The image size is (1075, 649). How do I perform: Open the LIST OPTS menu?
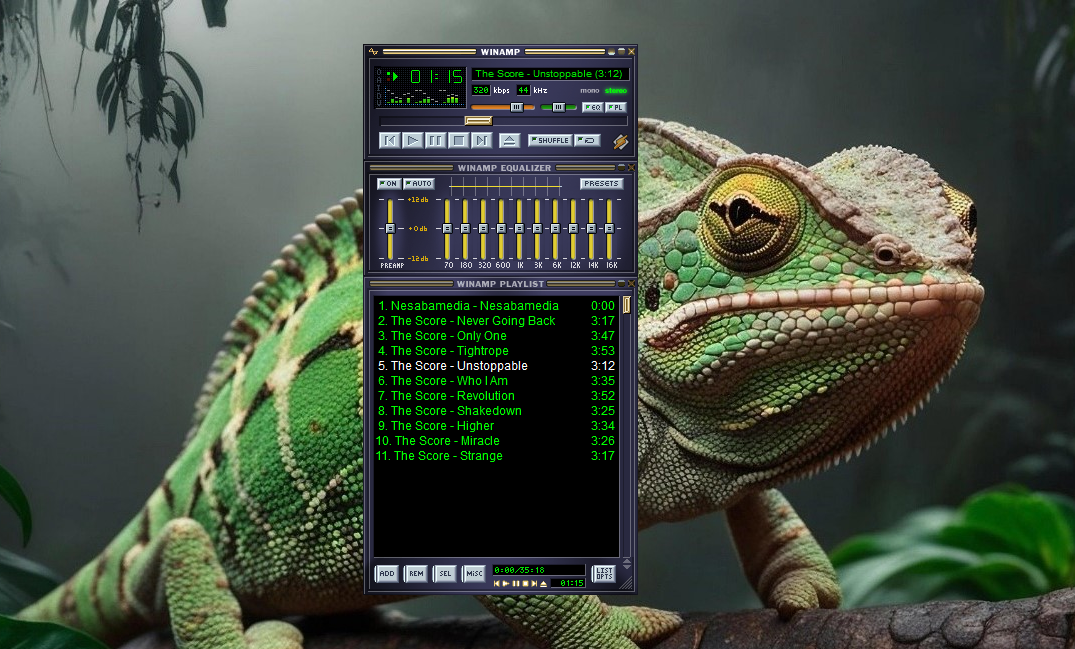coord(604,574)
